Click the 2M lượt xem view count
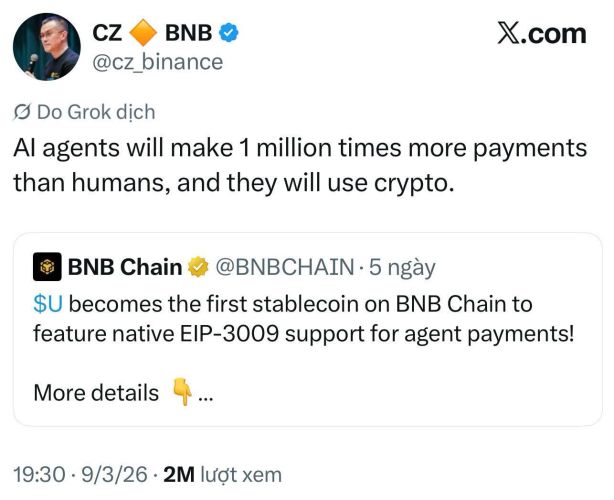 click(222, 474)
